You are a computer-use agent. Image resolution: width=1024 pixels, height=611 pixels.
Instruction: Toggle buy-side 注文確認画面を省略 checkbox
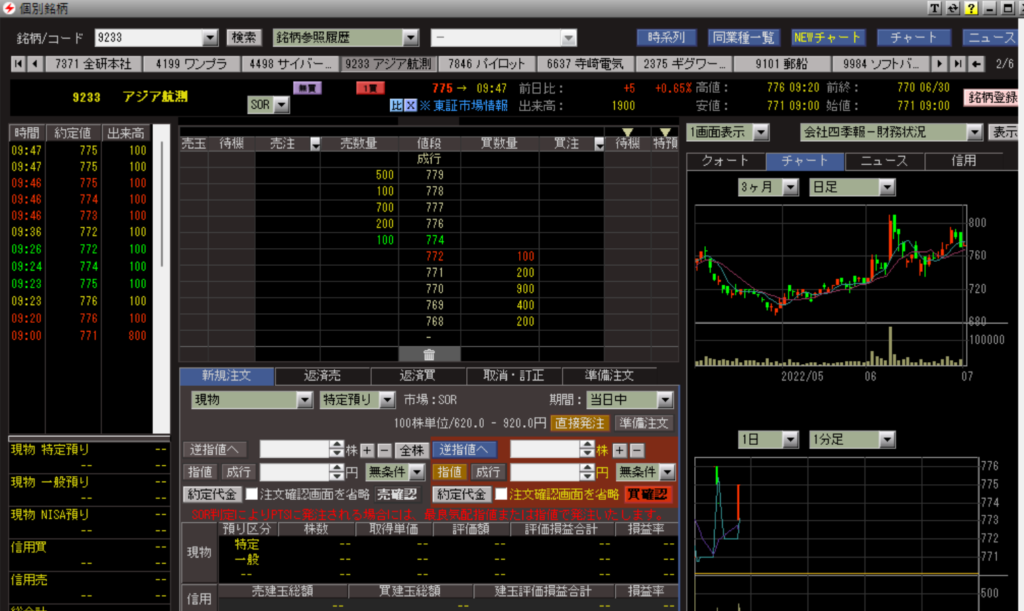500,493
